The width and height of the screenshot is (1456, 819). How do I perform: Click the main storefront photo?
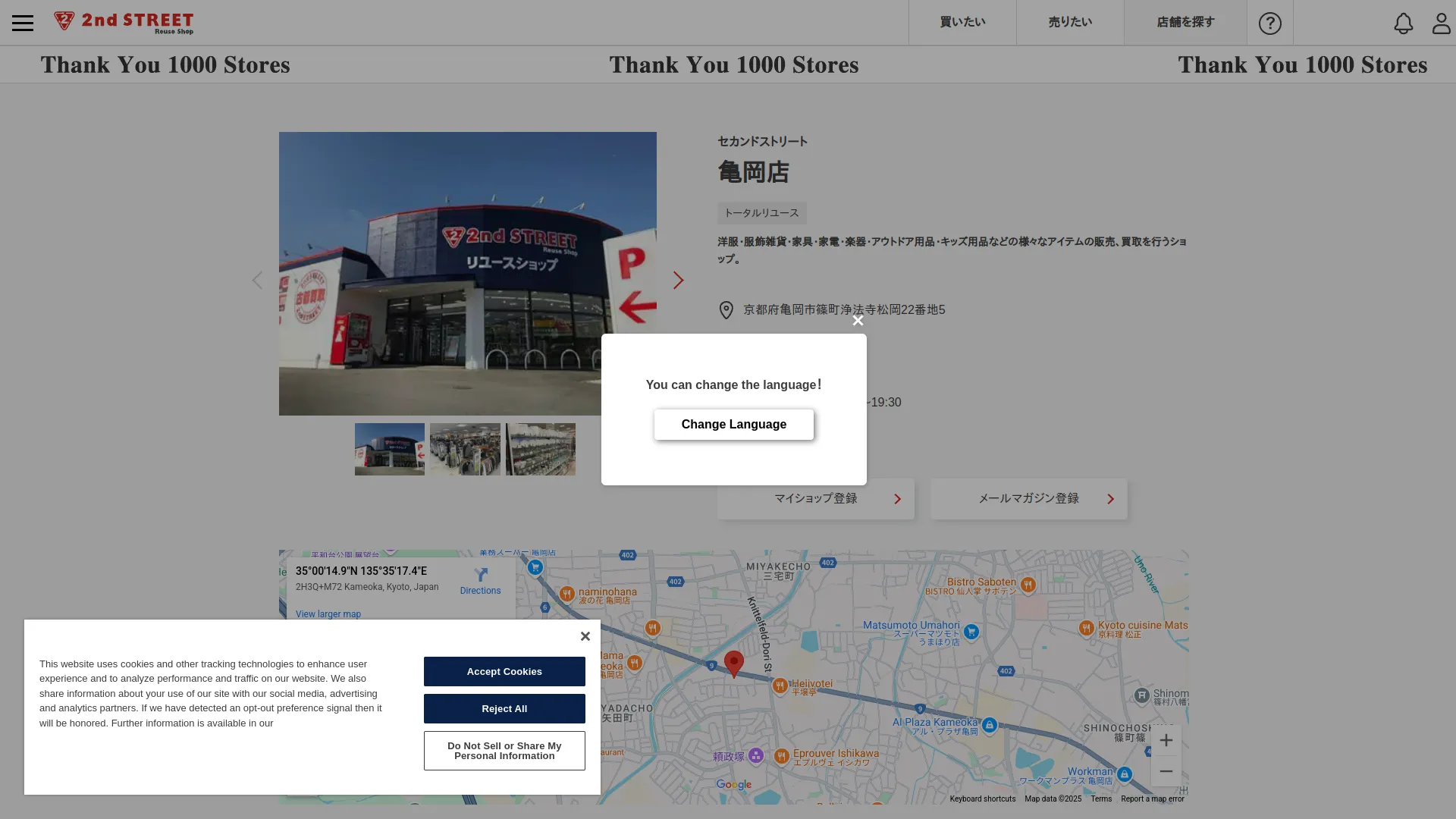[x=468, y=274]
